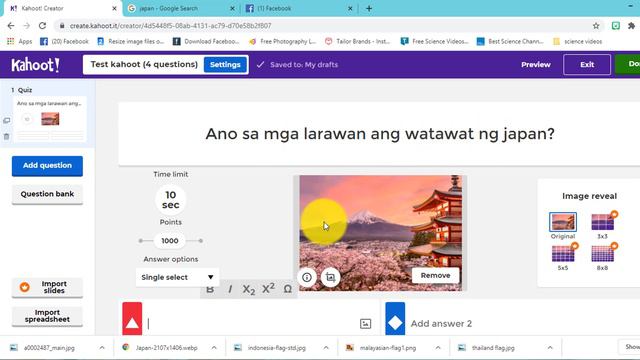Close the Kahoot! Creator tab
This screenshot has width=640, height=360.
[x=114, y=8]
